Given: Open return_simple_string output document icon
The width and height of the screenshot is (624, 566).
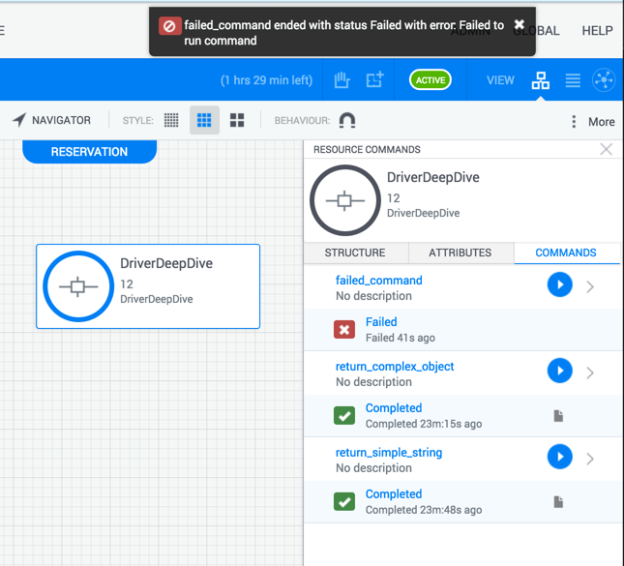Looking at the screenshot, I should (x=559, y=501).
